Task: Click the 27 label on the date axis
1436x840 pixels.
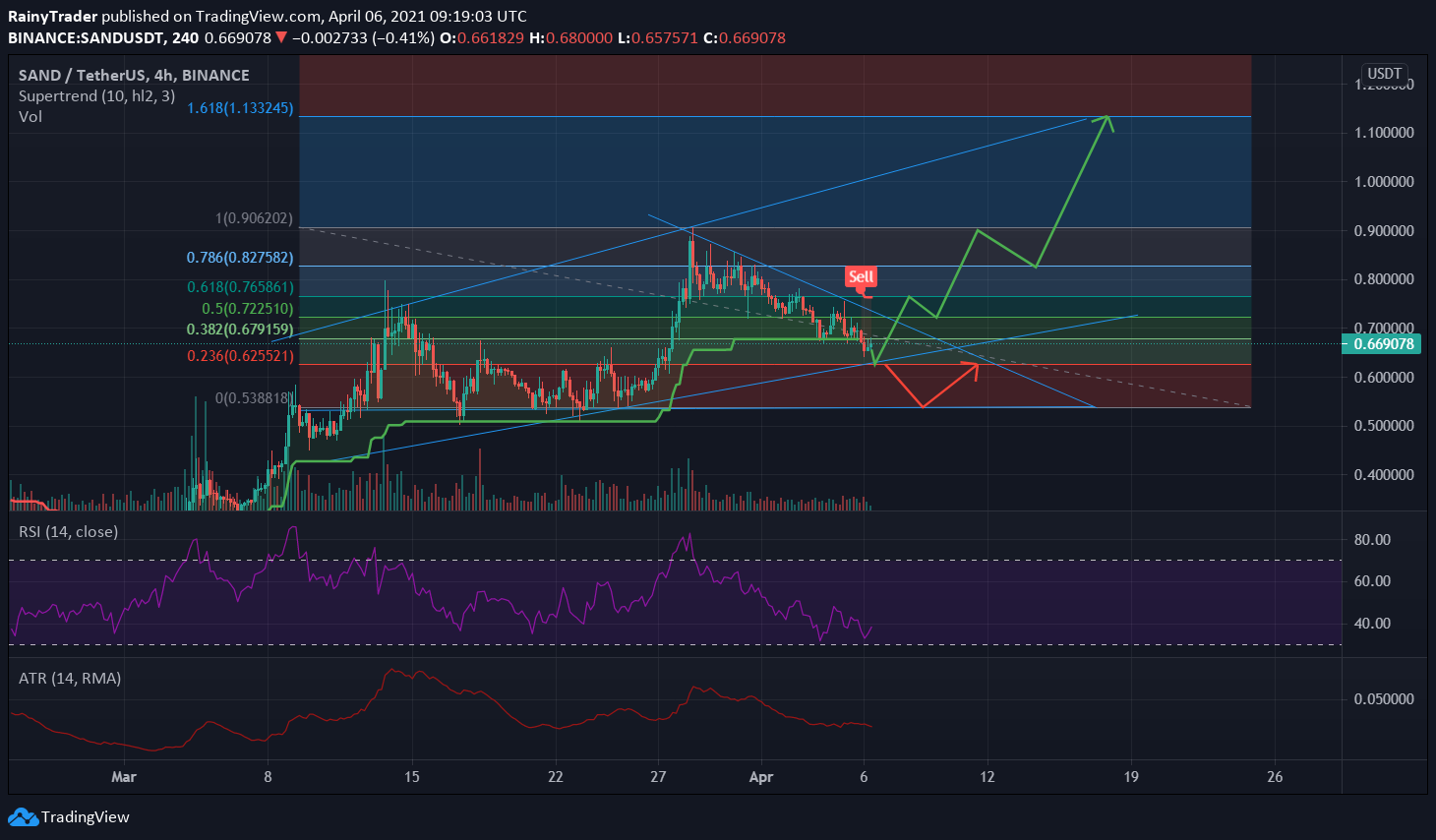Action: [x=659, y=777]
